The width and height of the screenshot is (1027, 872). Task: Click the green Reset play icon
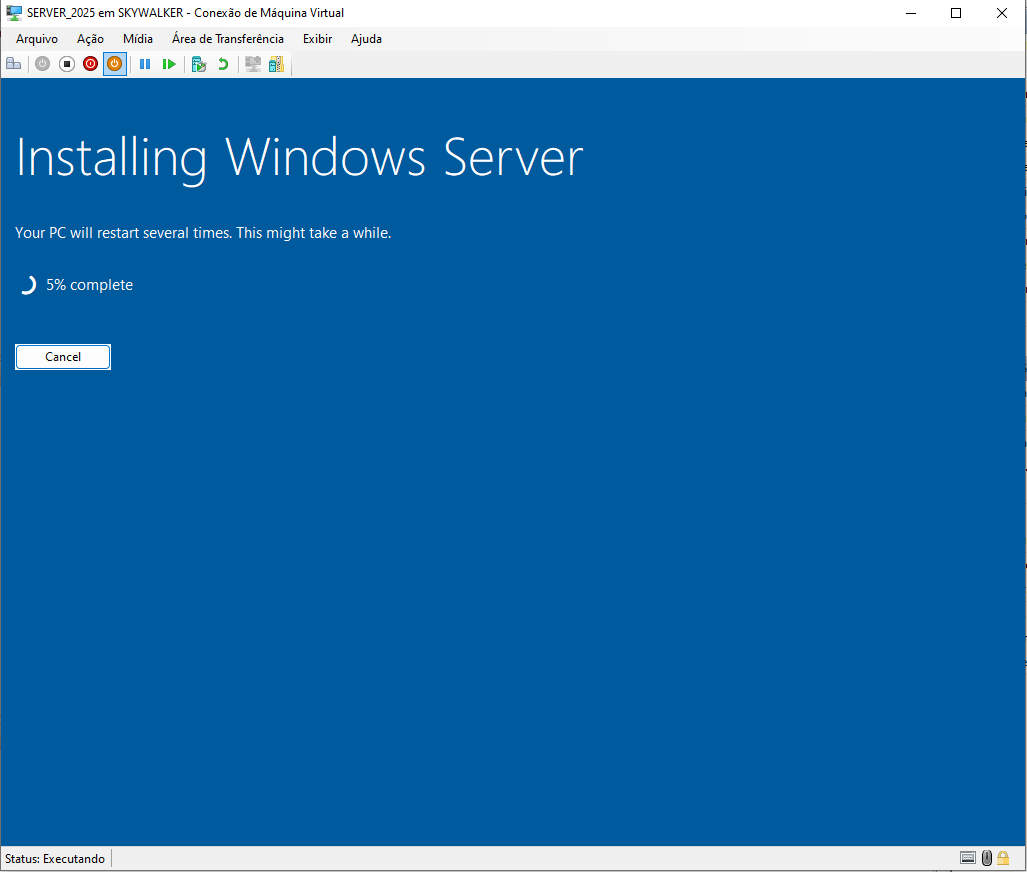[169, 64]
